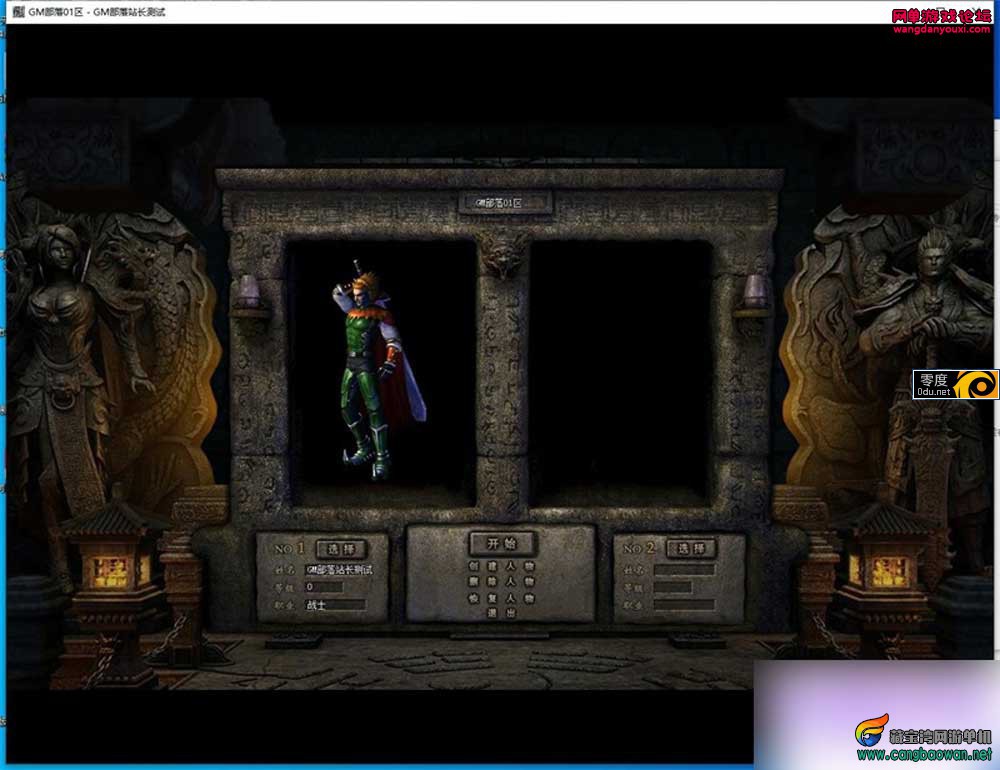Select the warrior character in slot one
1000x770 pixels.
(x=377, y=369)
